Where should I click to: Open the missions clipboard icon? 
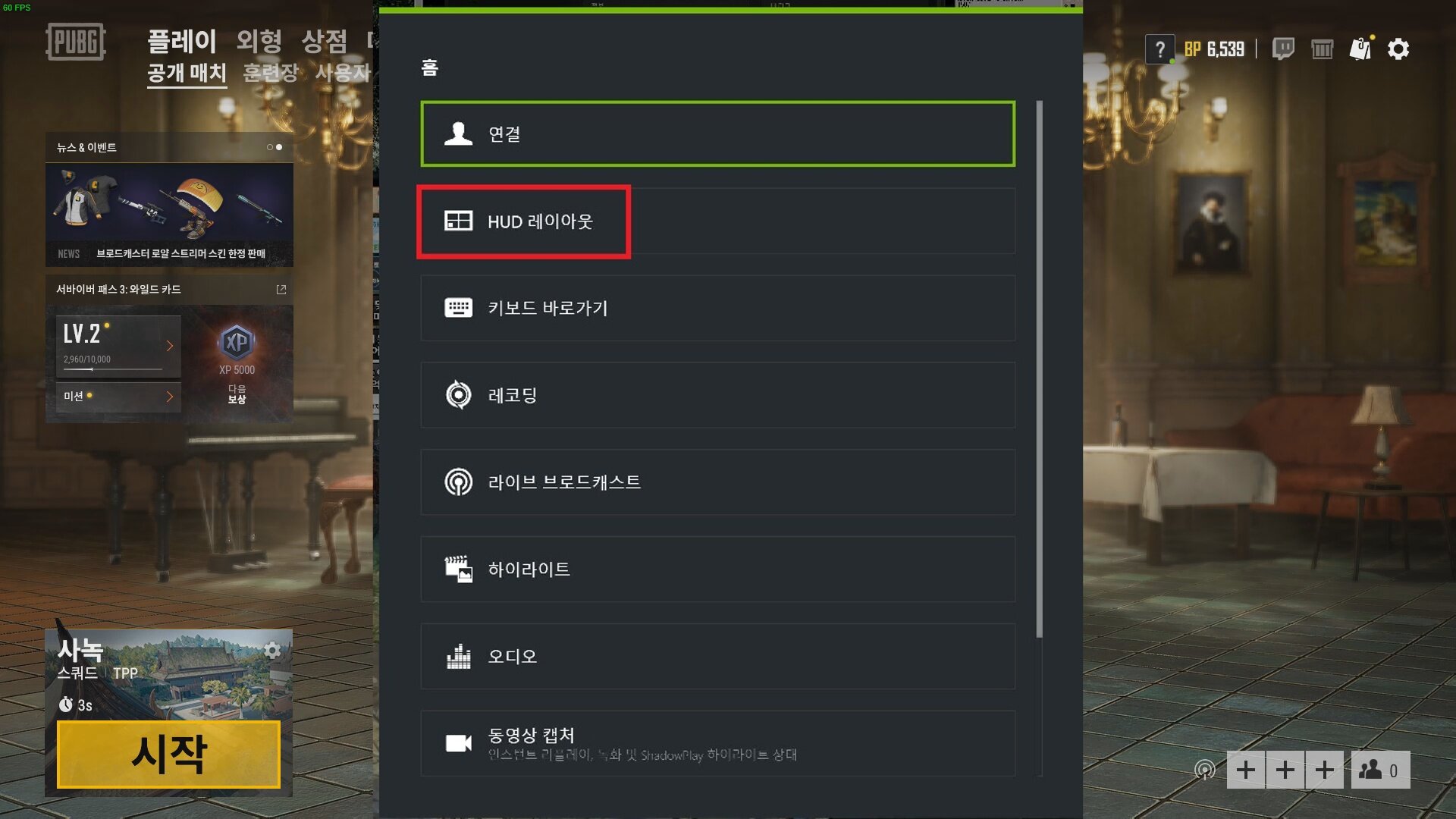[x=1360, y=49]
